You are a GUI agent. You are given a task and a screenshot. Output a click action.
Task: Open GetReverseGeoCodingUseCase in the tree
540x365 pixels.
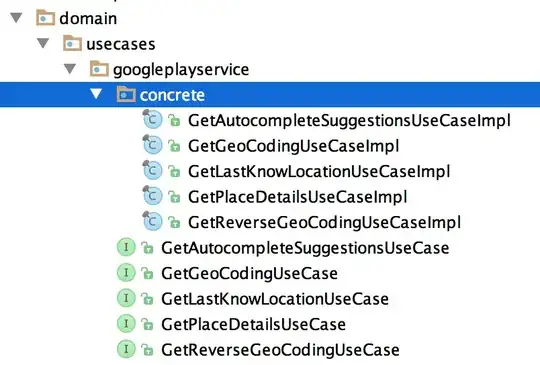pyautogui.click(x=280, y=350)
